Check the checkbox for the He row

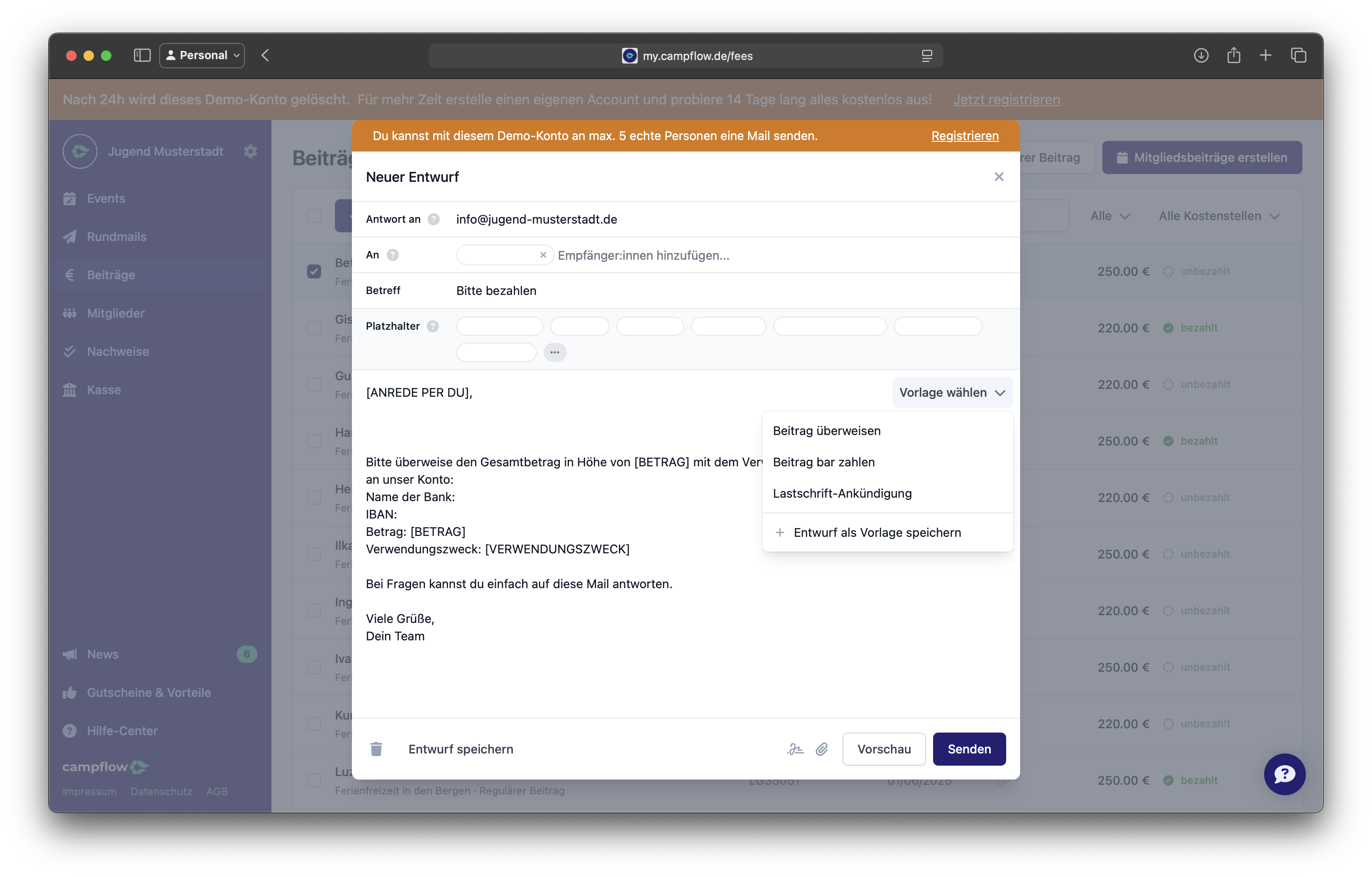click(x=314, y=498)
